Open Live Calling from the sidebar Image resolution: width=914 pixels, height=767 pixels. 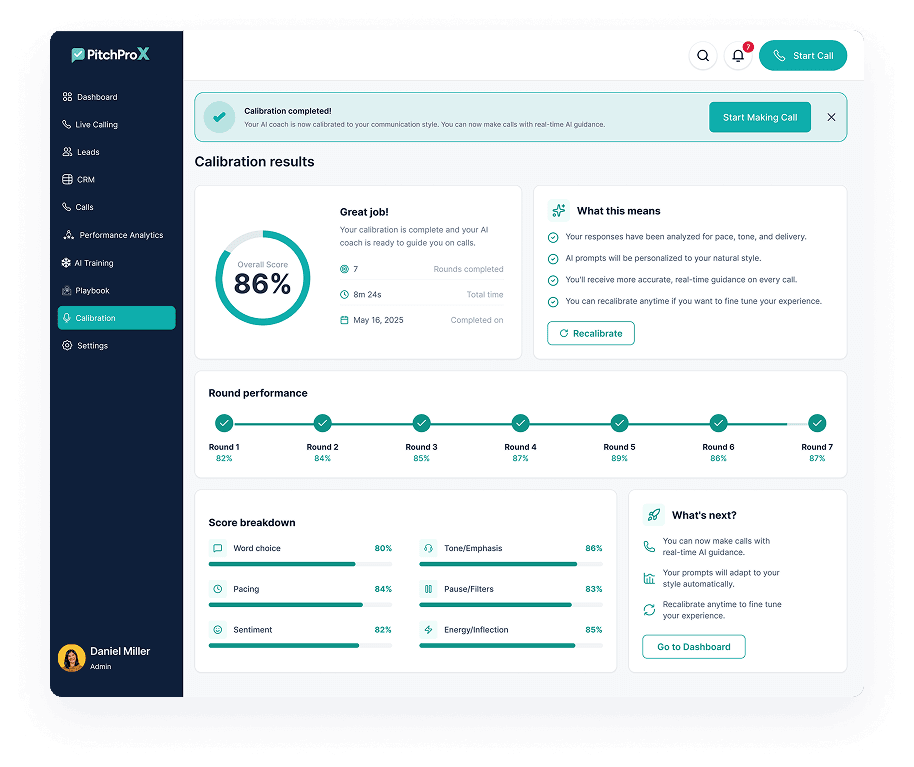point(117,124)
